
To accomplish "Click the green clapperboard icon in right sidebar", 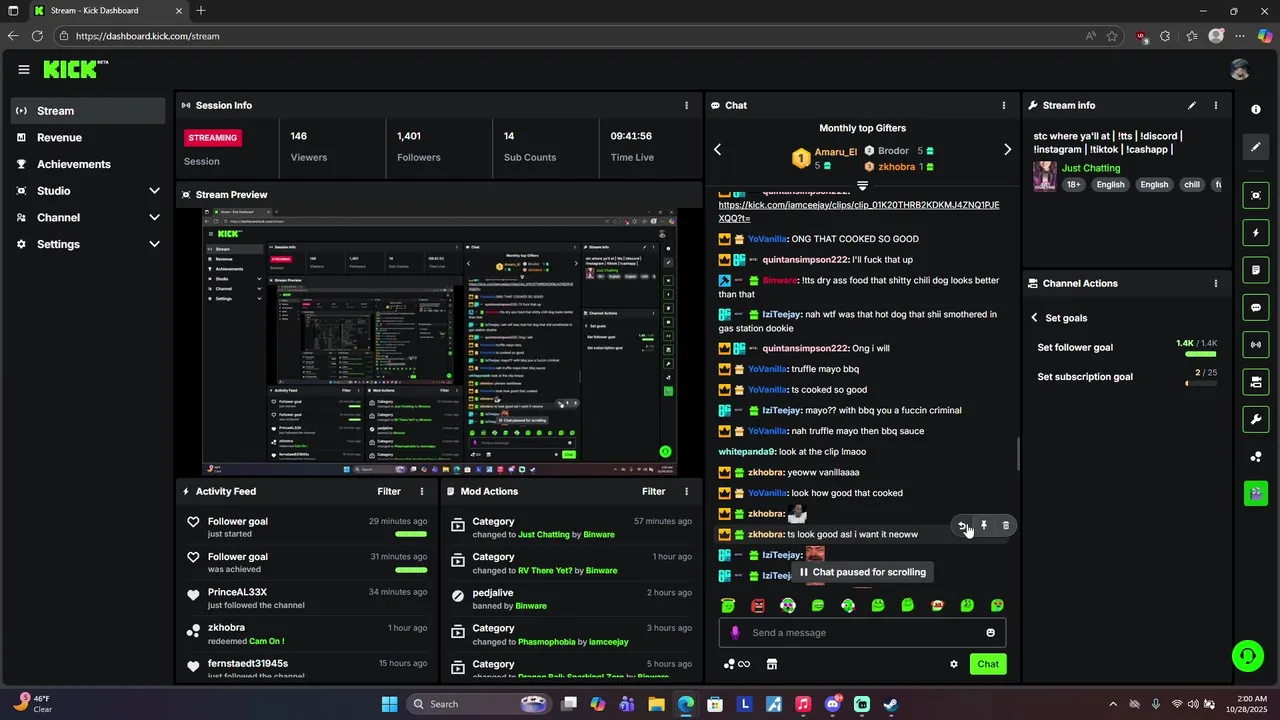I will (x=1256, y=493).
